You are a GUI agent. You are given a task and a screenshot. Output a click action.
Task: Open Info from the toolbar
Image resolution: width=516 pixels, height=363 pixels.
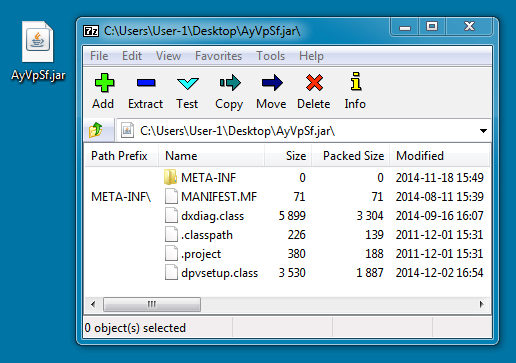click(x=355, y=91)
